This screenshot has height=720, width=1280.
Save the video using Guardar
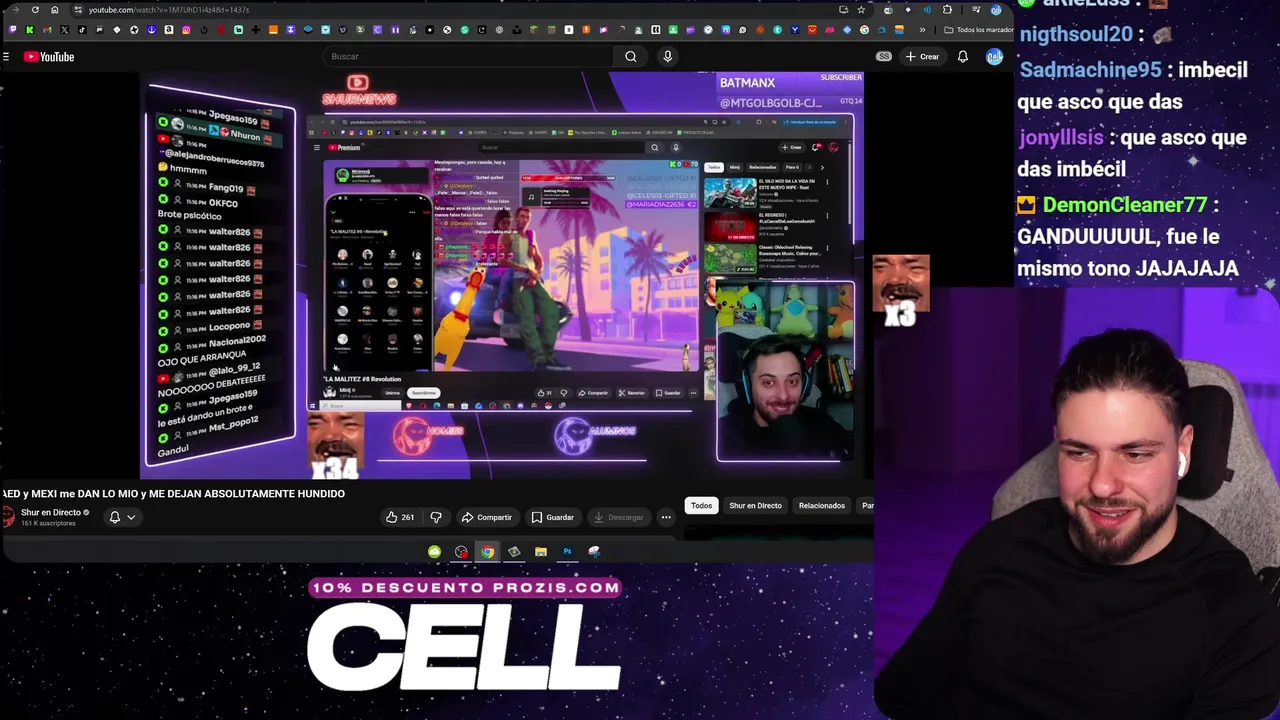click(552, 517)
